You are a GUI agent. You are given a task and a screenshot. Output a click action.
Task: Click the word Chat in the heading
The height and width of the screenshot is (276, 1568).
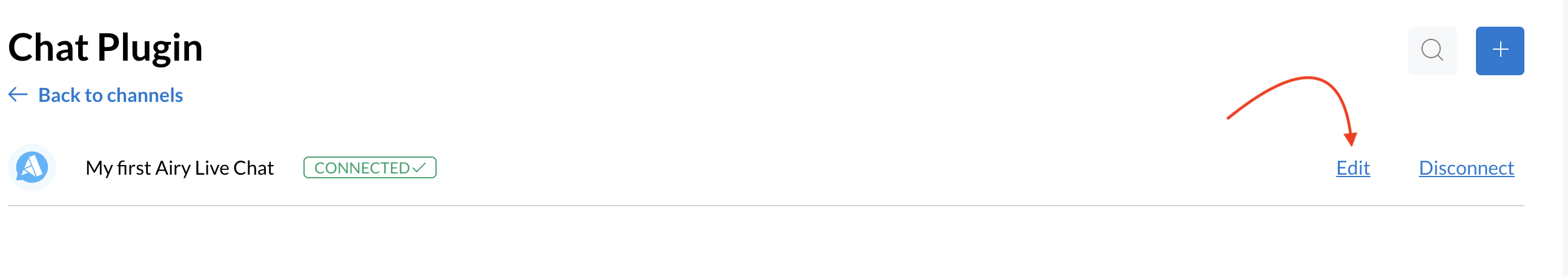pos(48,47)
